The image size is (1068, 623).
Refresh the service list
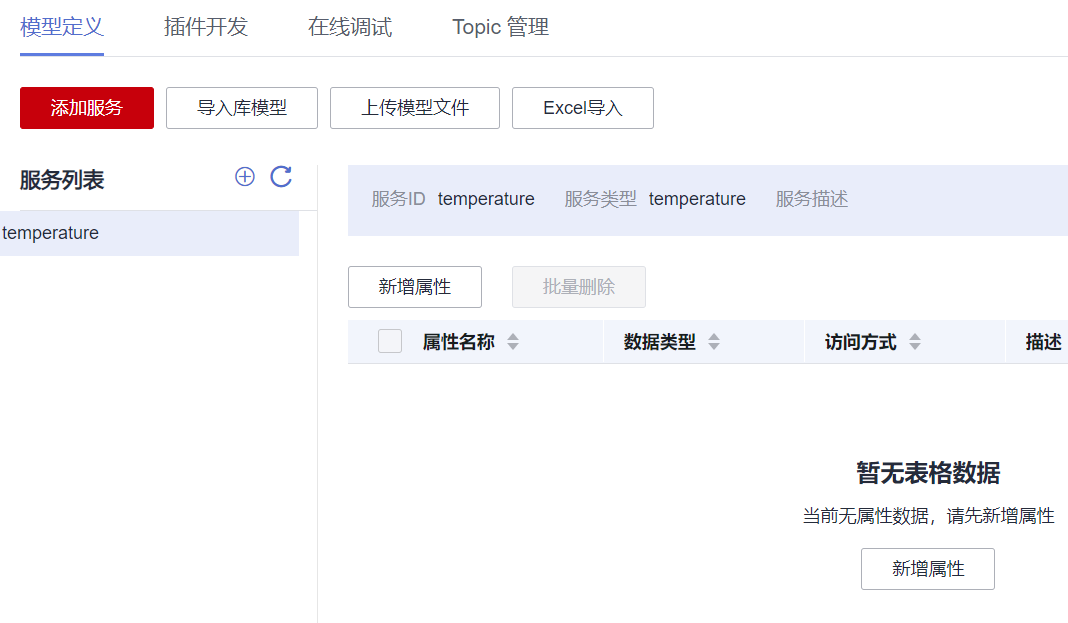[x=281, y=177]
